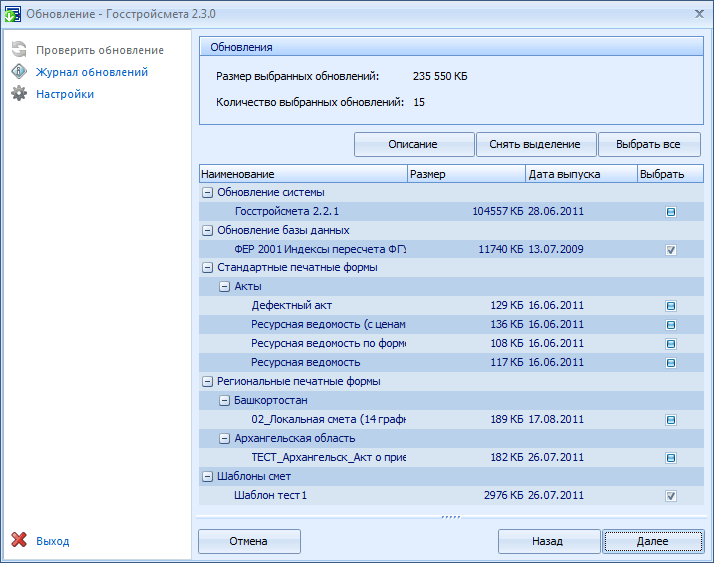Uncheck the Шаблон тест1 checkbox
The height and width of the screenshot is (563, 714).
pyautogui.click(x=671, y=496)
